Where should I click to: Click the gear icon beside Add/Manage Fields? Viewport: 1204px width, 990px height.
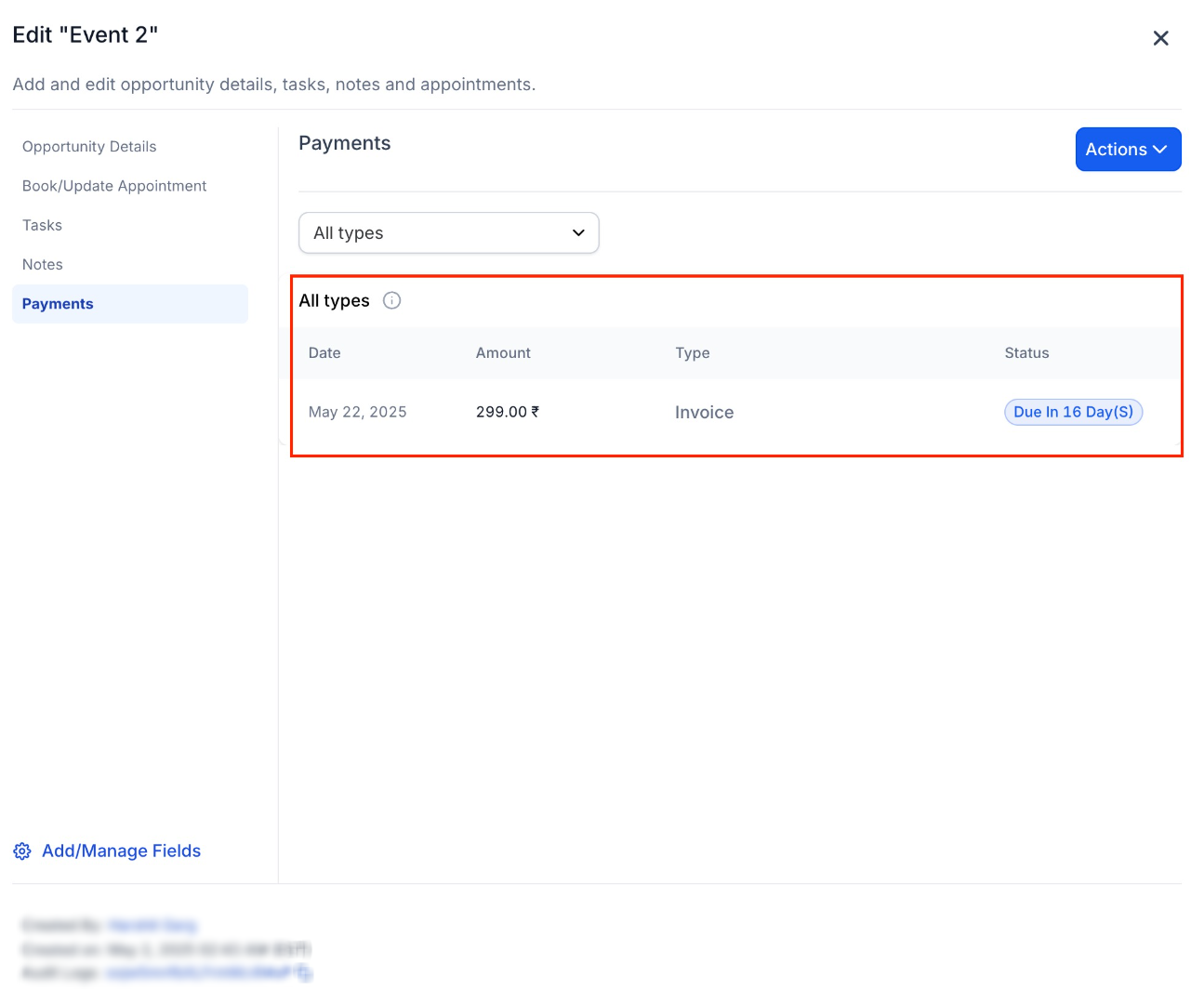(x=22, y=851)
